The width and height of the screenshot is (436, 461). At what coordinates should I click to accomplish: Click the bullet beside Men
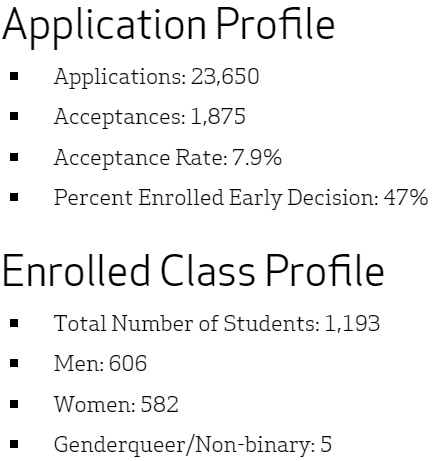(x=14, y=363)
